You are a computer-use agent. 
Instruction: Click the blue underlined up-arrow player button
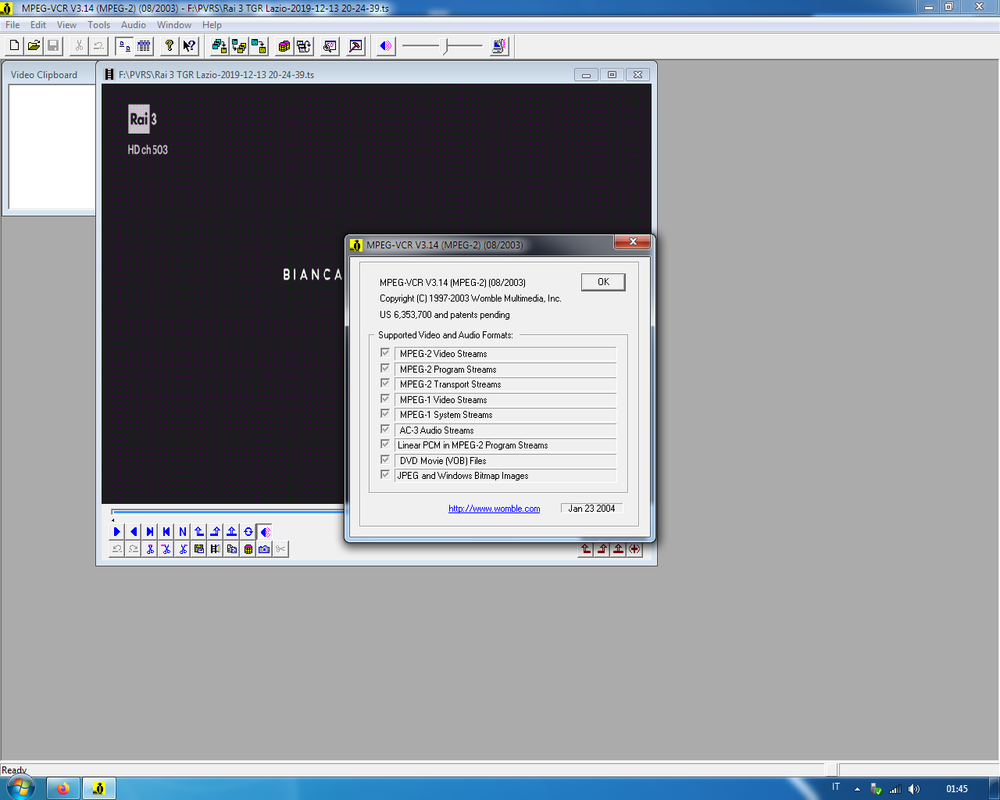pyautogui.click(x=232, y=531)
